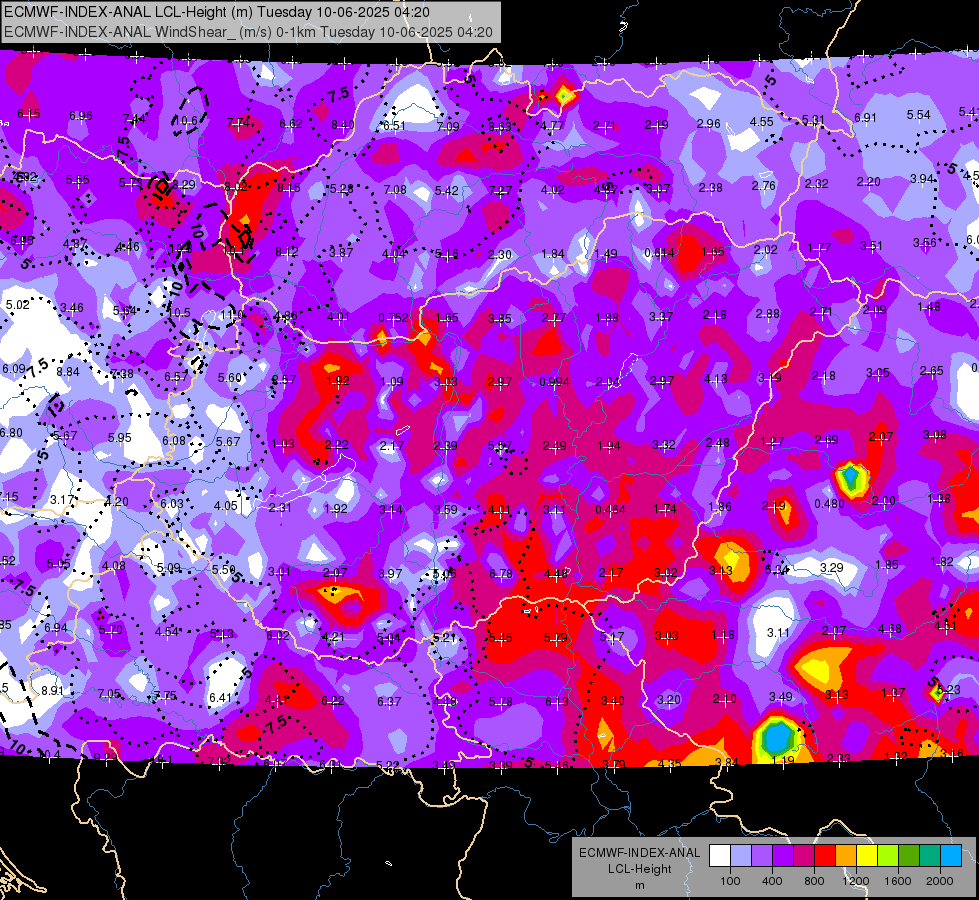Click the WindShear_ (m/s) 0-1km header line
The height and width of the screenshot is (900, 979).
coord(248,32)
